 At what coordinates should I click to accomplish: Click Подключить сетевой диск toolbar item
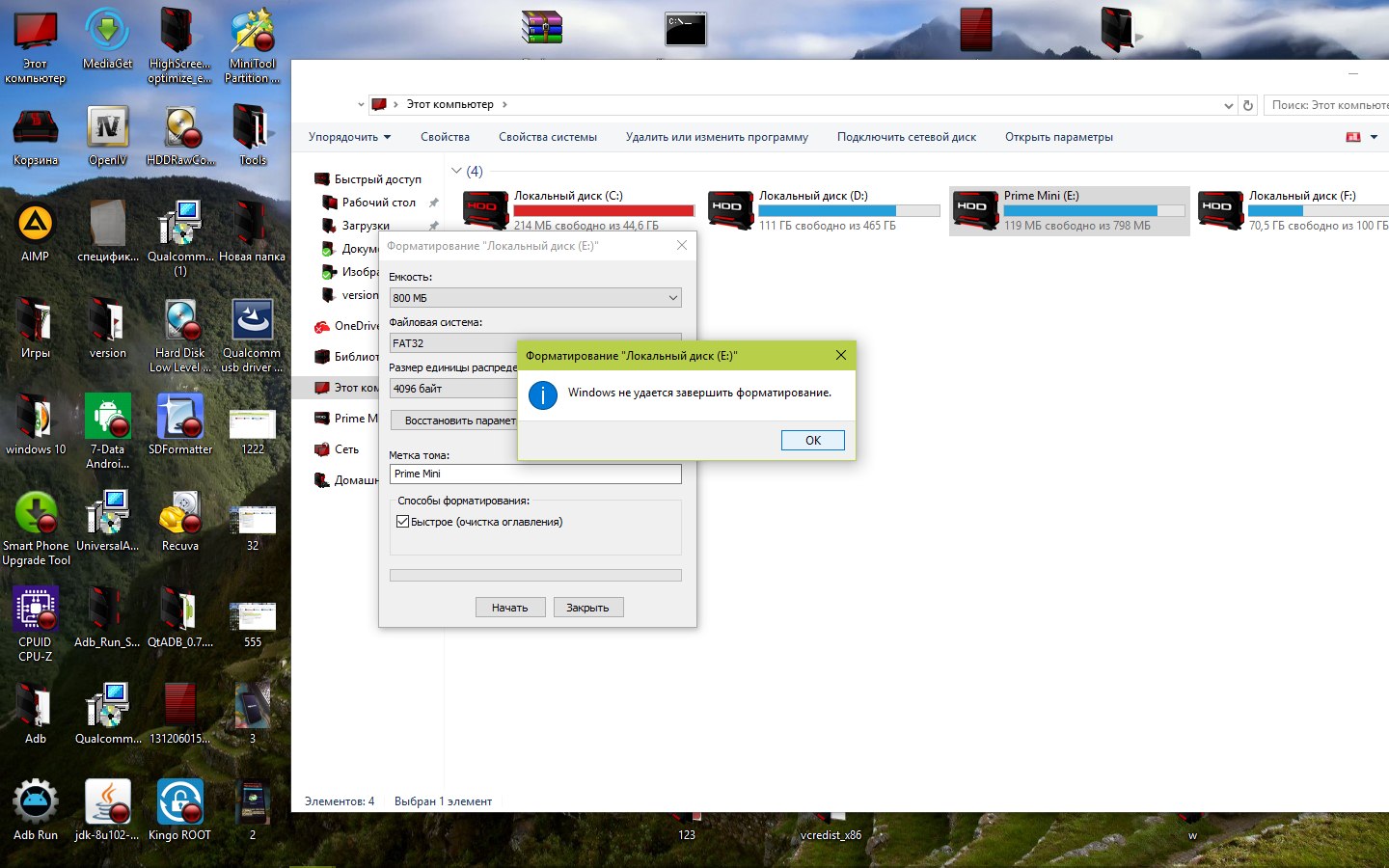tap(906, 137)
